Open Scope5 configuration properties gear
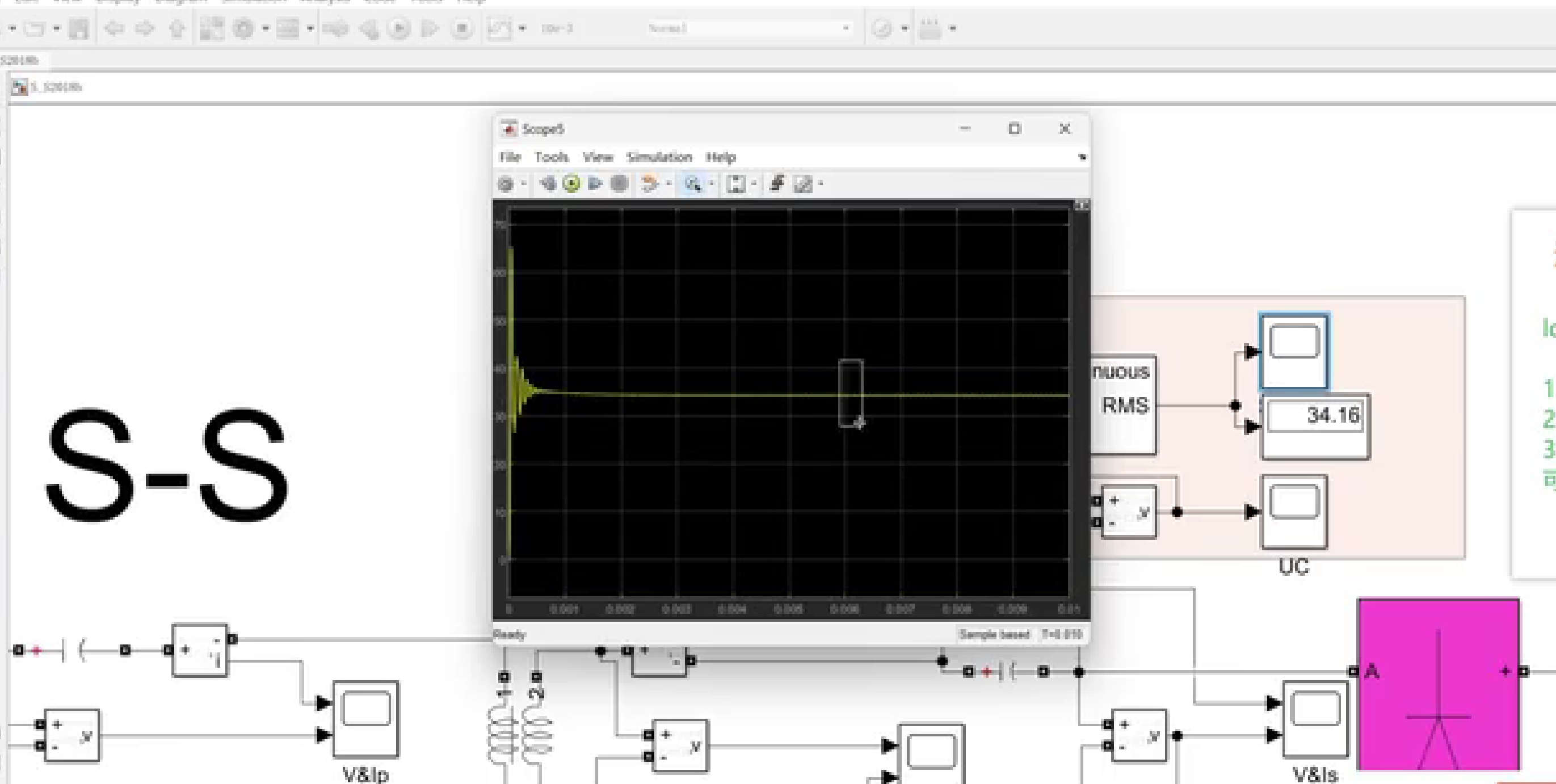Image resolution: width=1556 pixels, height=784 pixels. tap(506, 184)
